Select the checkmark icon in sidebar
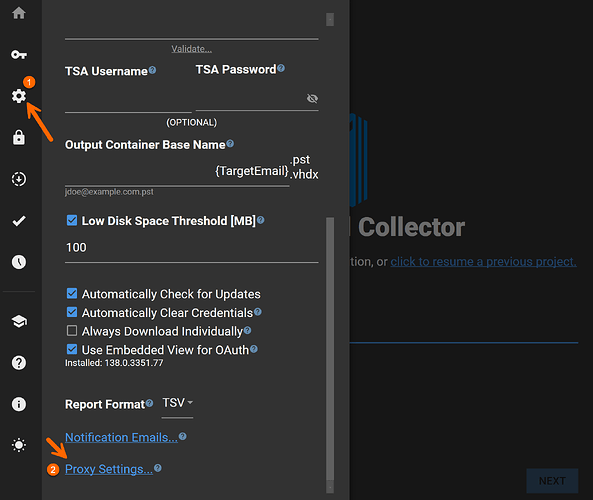593x500 pixels. 19,221
